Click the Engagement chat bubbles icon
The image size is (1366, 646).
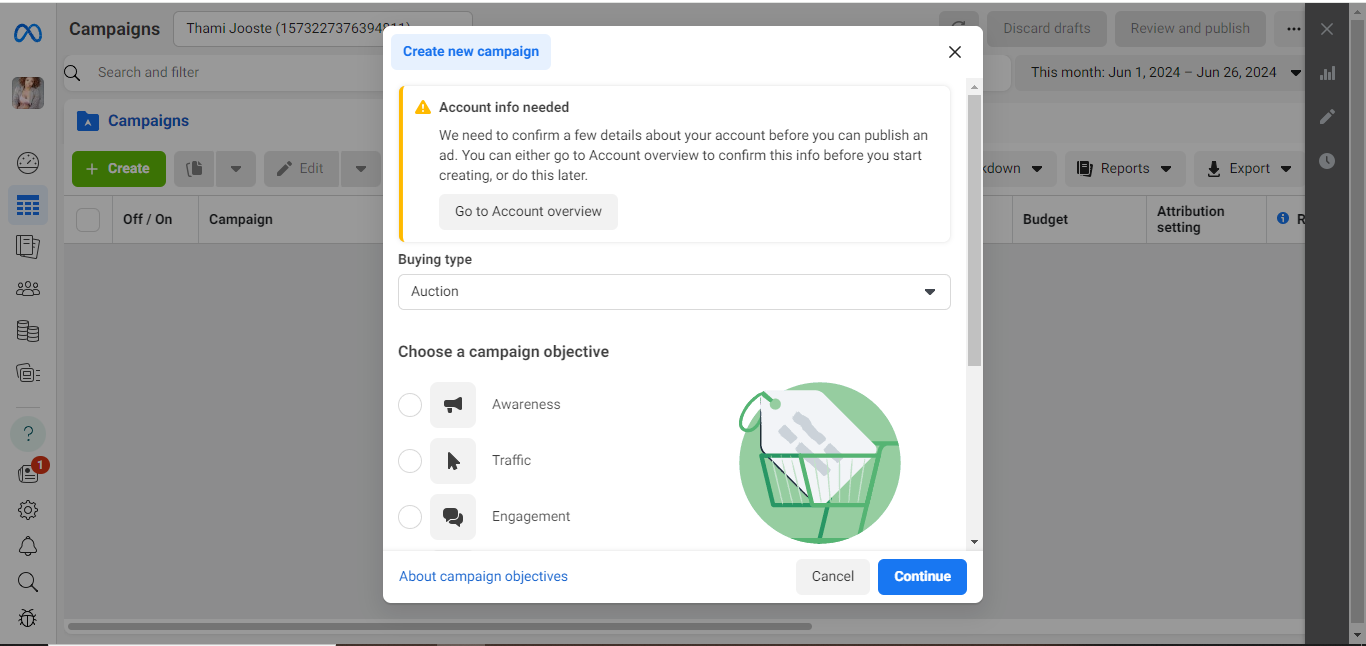pos(453,517)
